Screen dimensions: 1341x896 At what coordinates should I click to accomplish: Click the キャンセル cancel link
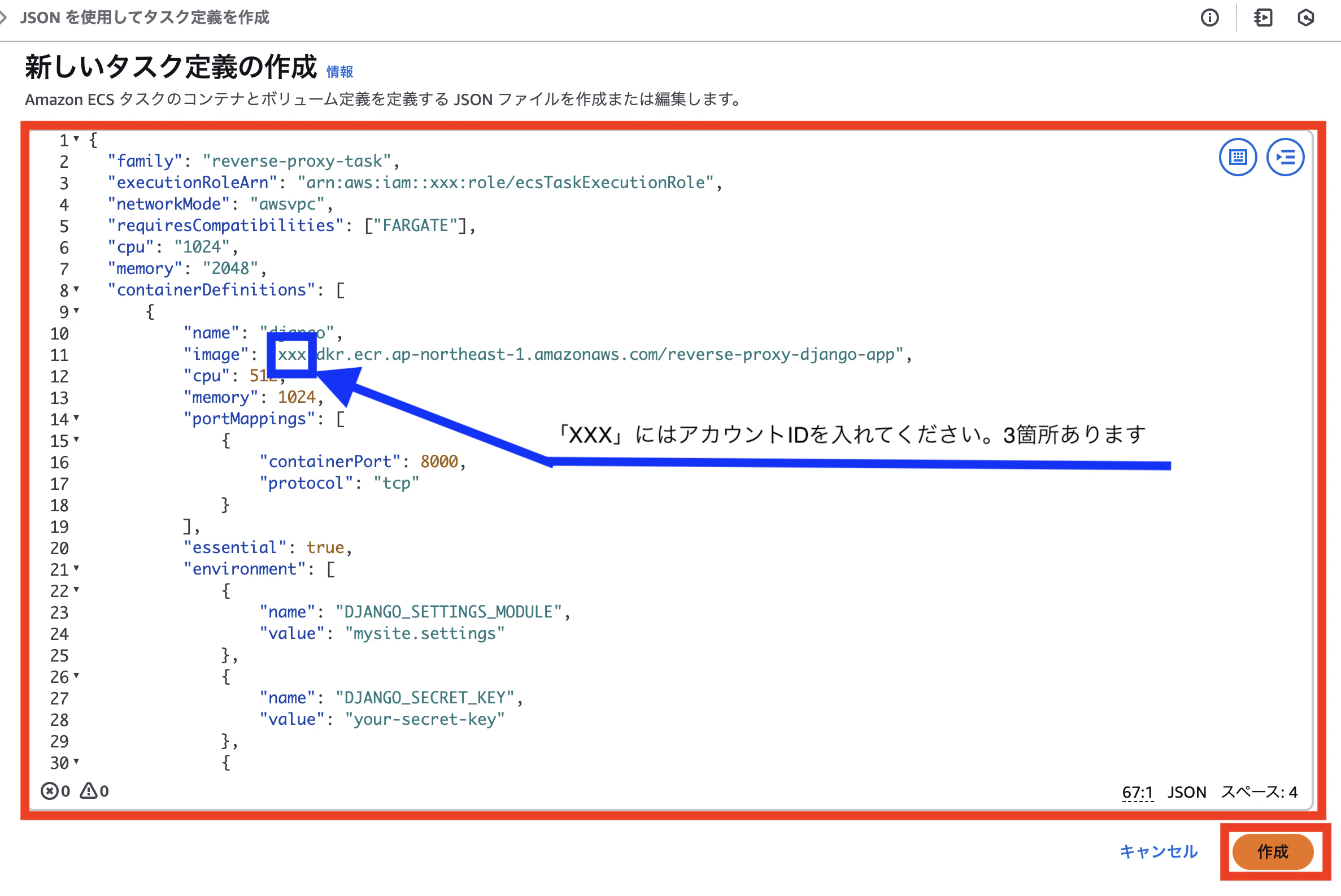[1158, 851]
